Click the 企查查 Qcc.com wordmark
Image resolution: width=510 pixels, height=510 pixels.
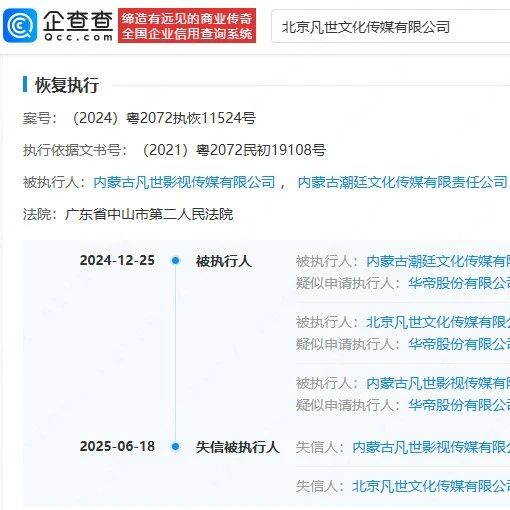(78, 26)
